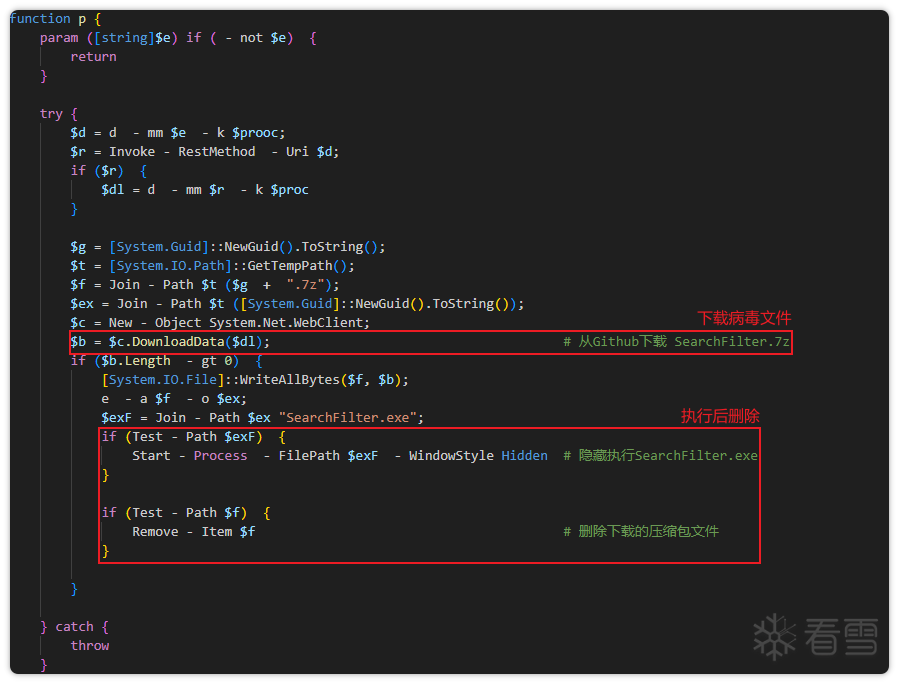899x684 pixels.
Task: Click the '$ex = Join - Path $t' line
Action: pos(297,304)
